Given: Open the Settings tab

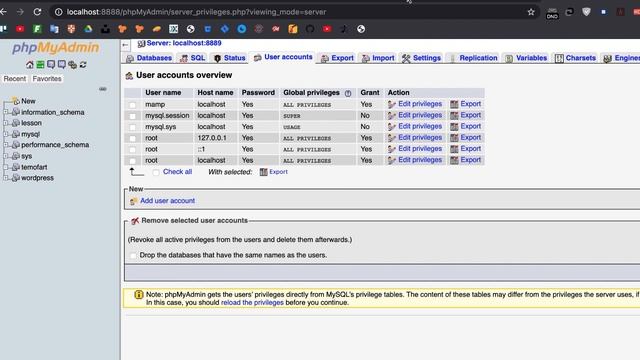Looking at the screenshot, I should (422, 58).
